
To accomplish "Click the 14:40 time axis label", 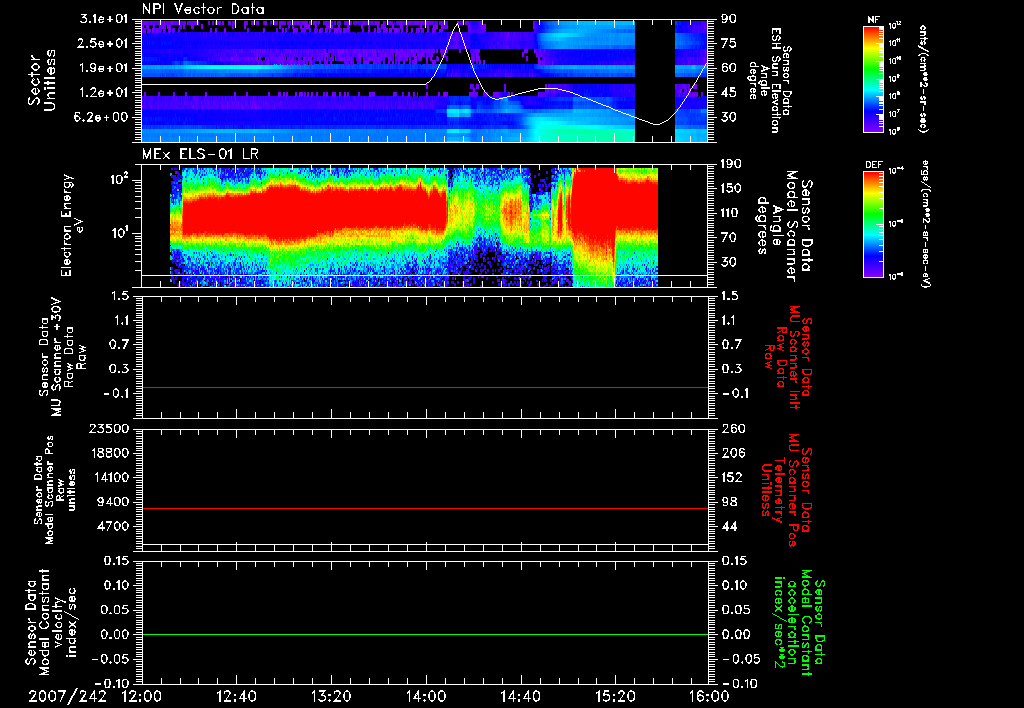I will pyautogui.click(x=520, y=696).
